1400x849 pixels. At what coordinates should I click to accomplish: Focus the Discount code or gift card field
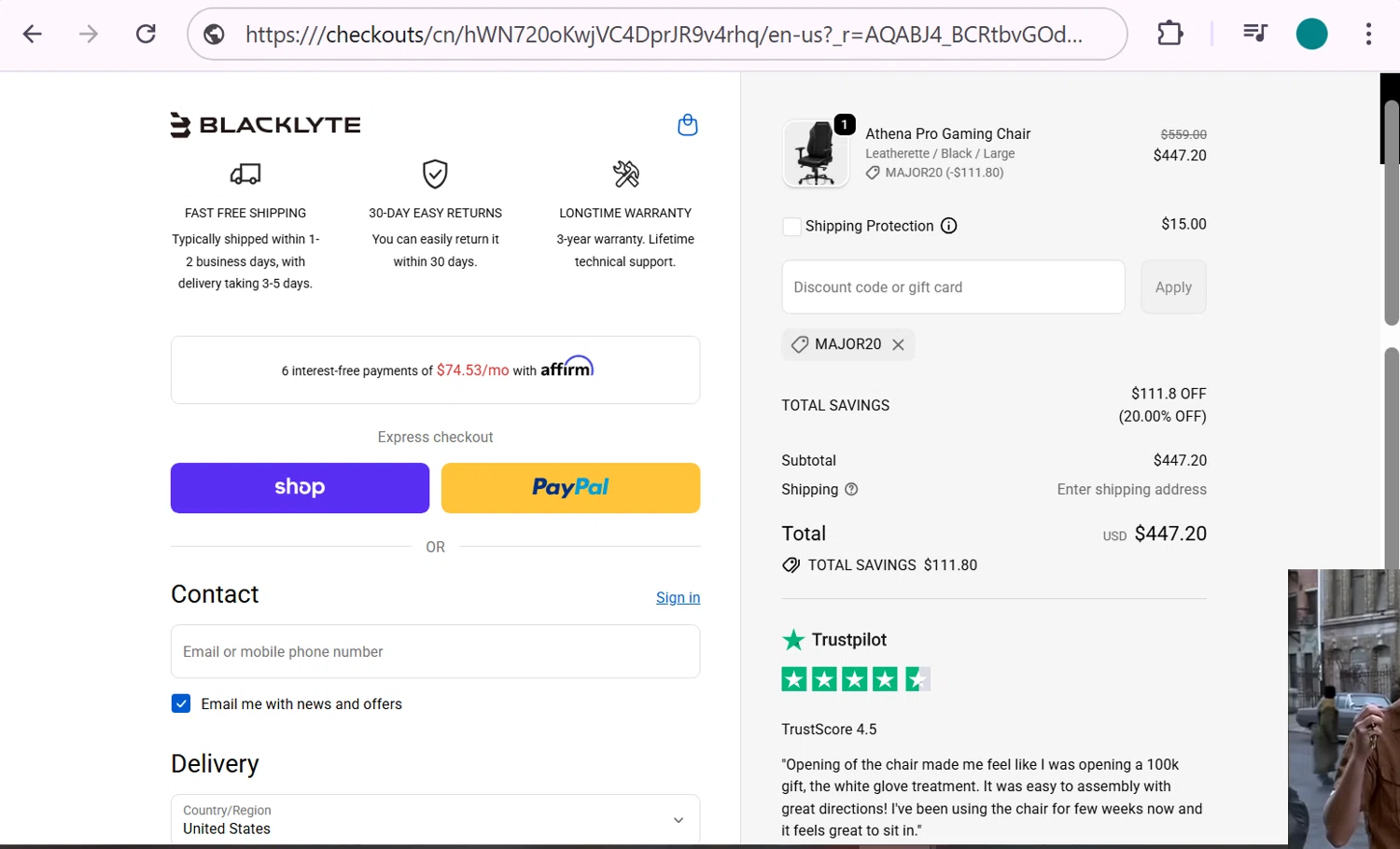pyautogui.click(x=953, y=287)
